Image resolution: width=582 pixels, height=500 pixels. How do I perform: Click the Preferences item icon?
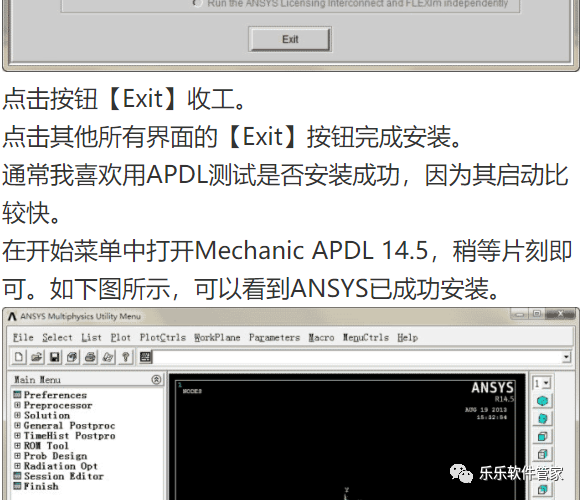(x=17, y=395)
